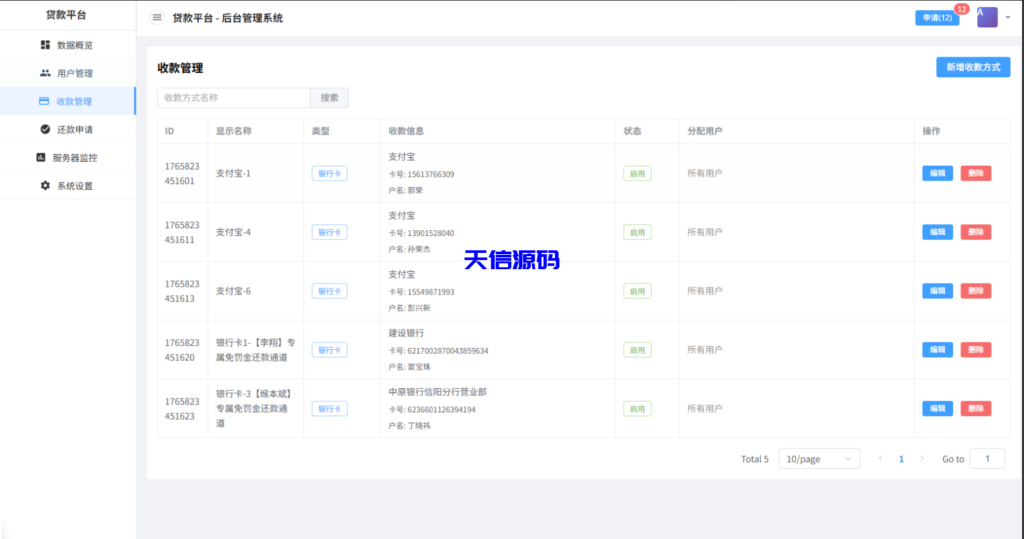This screenshot has height=539, width=1024.
Task: Click the 数据概览 dashboard grid icon
Action: tap(45, 44)
